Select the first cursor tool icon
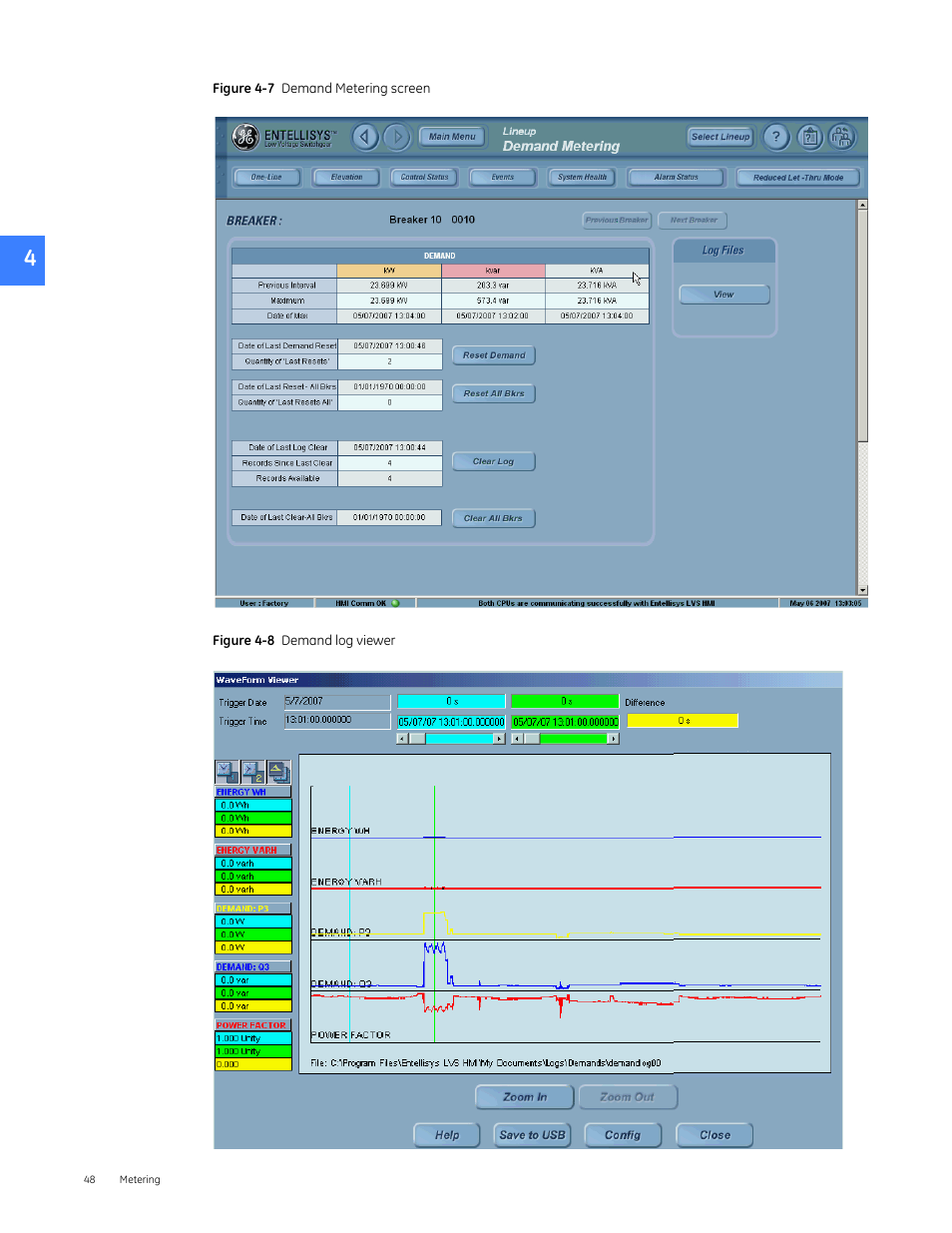 point(227,772)
